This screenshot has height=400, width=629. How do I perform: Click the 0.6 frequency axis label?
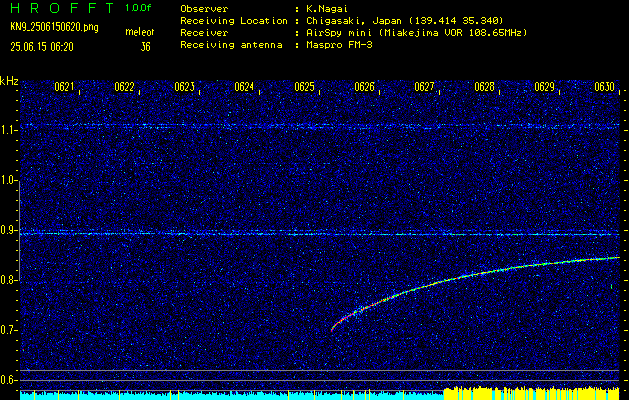tap(8, 380)
